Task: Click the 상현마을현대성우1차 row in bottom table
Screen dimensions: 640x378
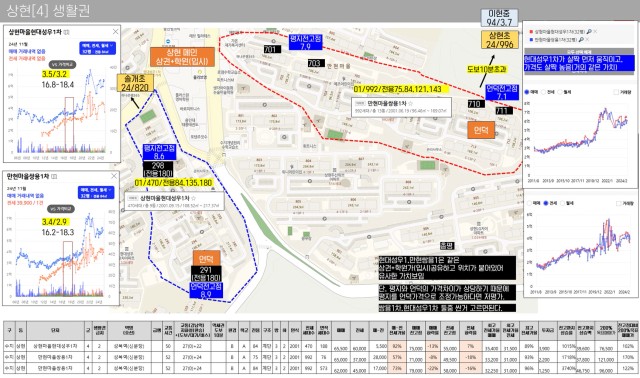Action: point(320,346)
